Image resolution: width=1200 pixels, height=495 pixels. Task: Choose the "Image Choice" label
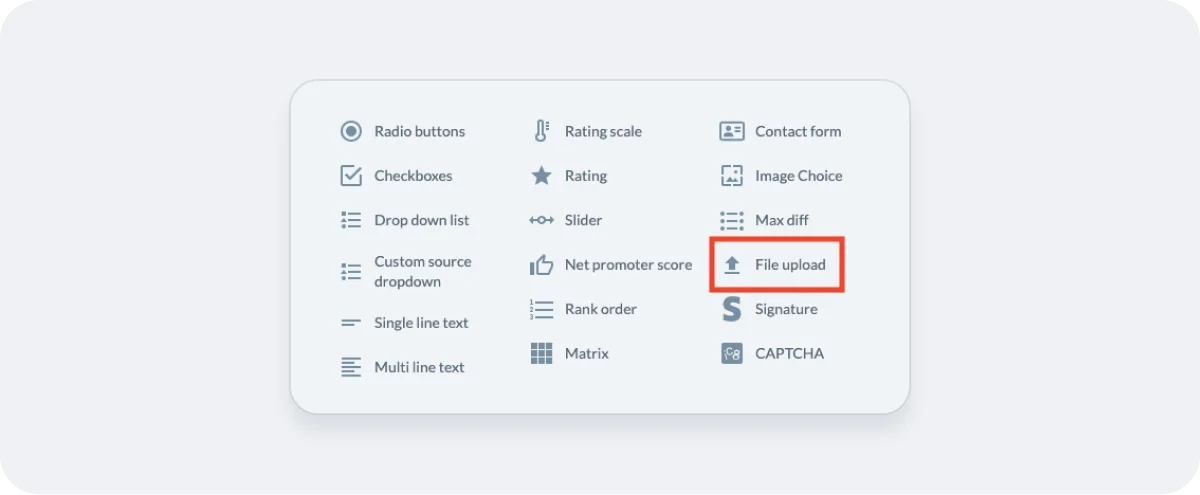(x=799, y=176)
